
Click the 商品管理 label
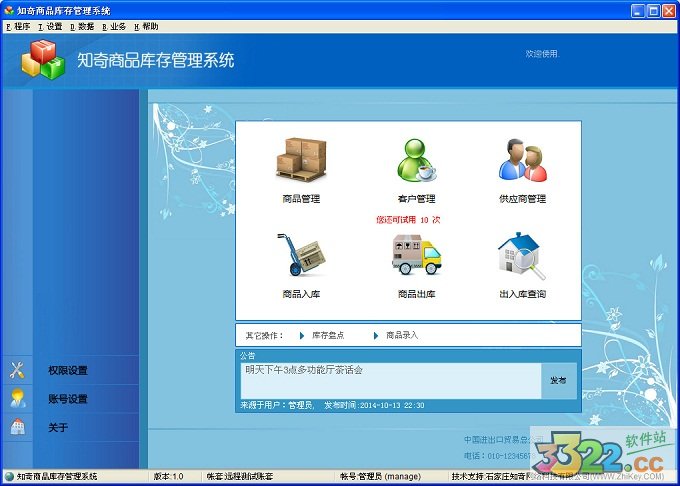pos(301,199)
